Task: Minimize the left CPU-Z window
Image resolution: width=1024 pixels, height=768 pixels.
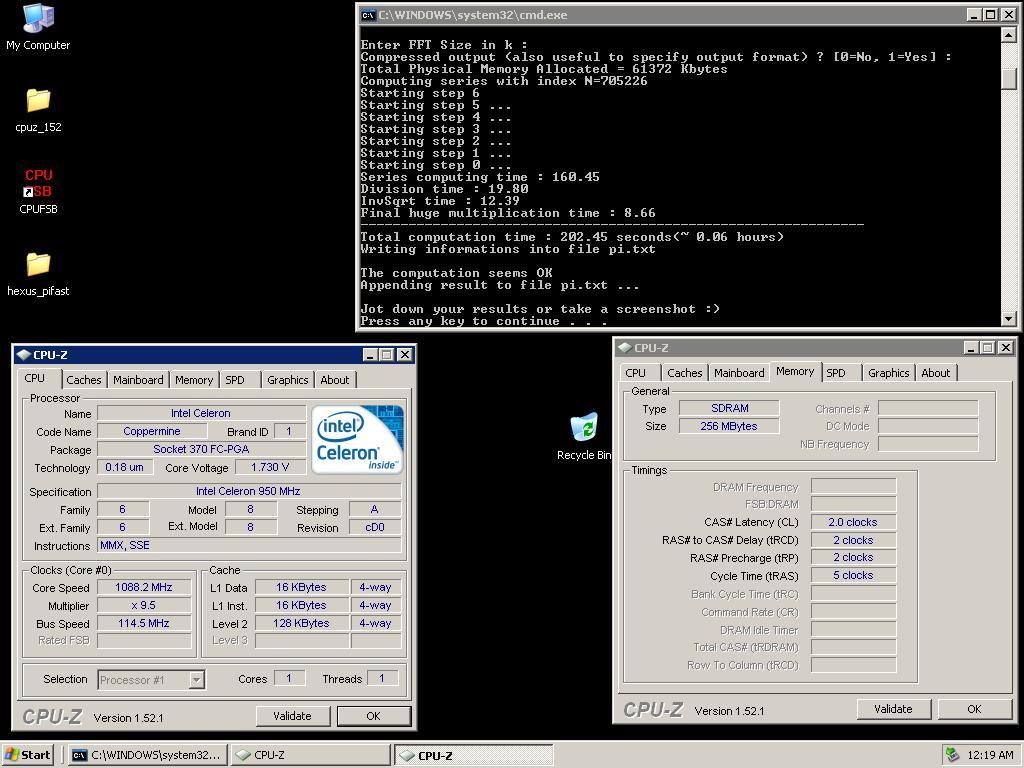Action: tap(370, 355)
